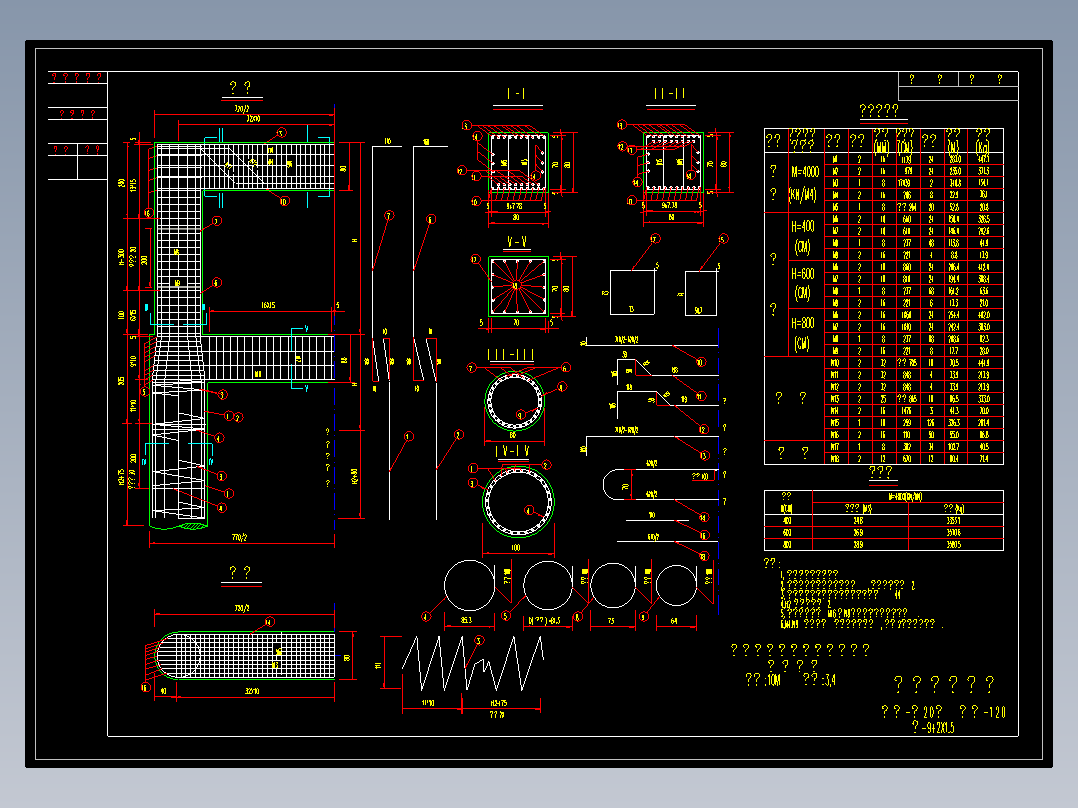1078x808 pixels.
Task: Click the 100 dimension under IV-IV circle
Action: pyautogui.click(x=516, y=547)
